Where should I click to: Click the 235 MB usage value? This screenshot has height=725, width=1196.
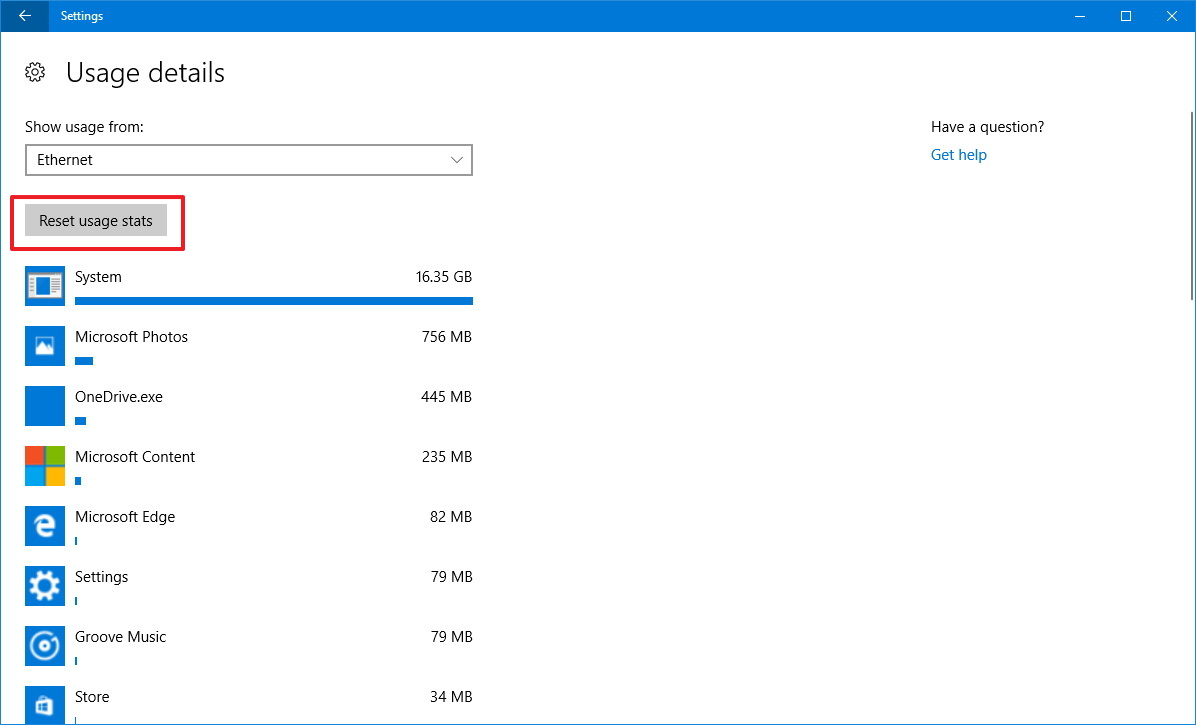click(x=447, y=457)
